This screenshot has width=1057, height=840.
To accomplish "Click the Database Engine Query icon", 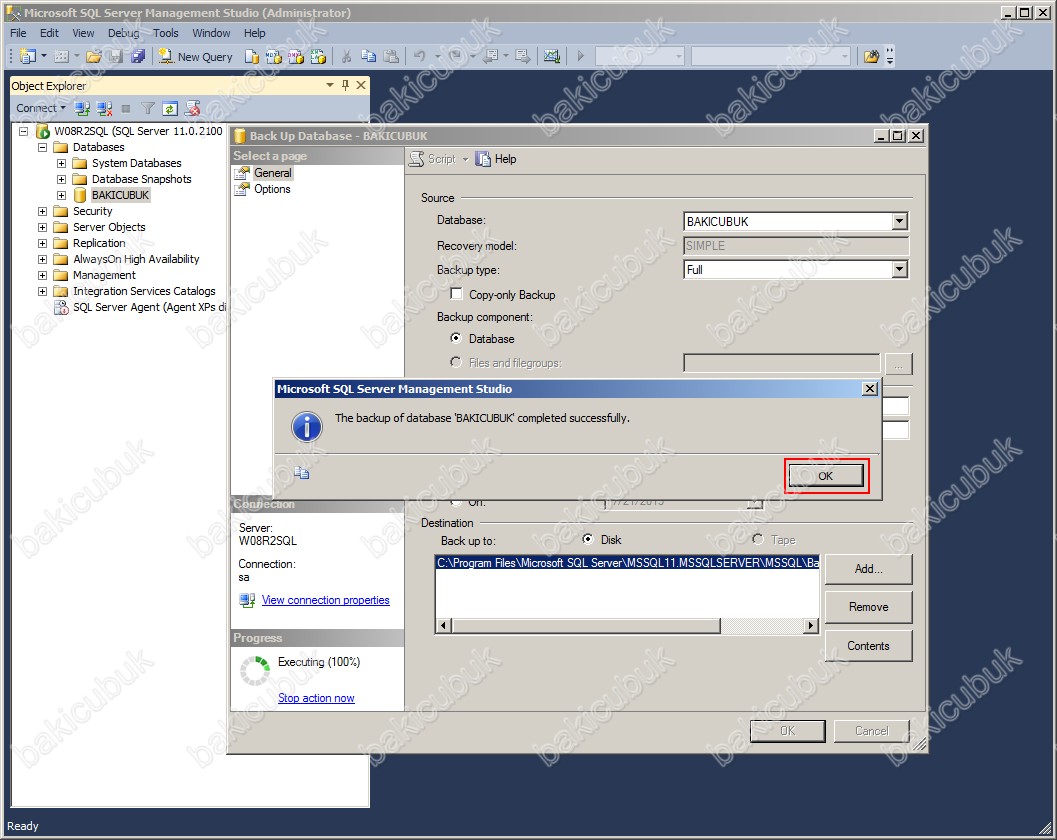I will pyautogui.click(x=251, y=57).
